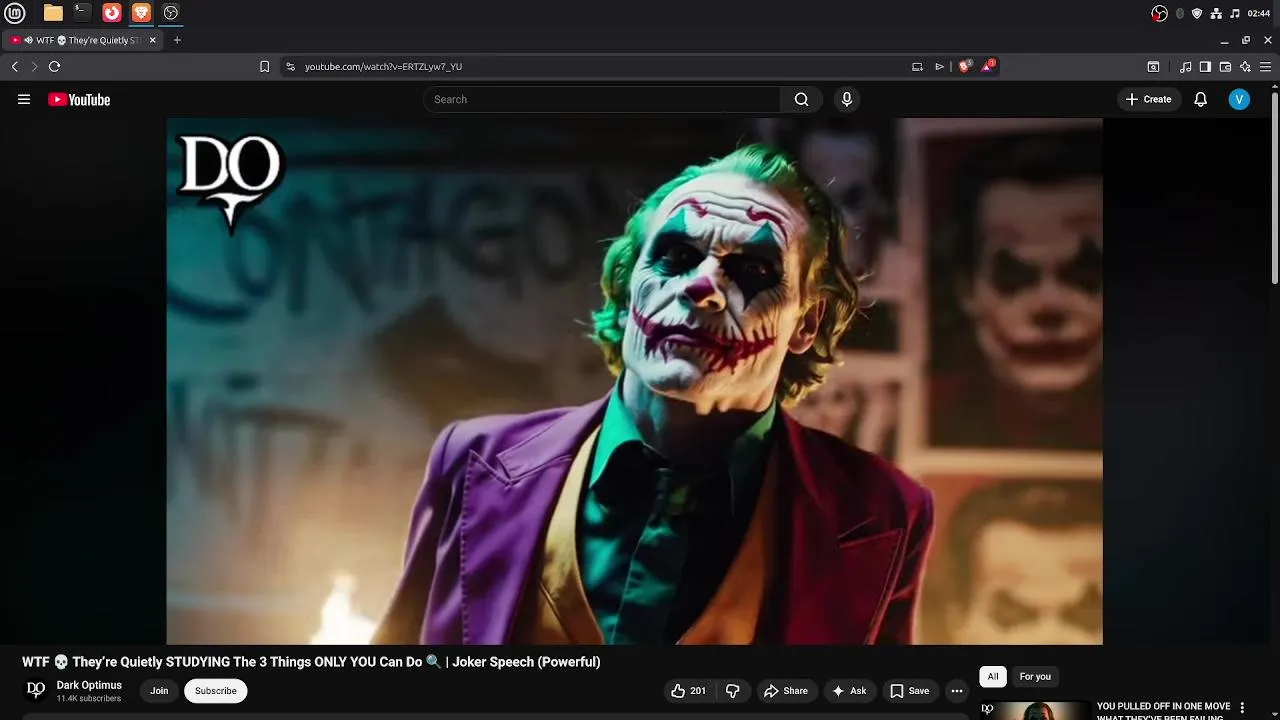This screenshot has height=720, width=1280.
Task: Share this video
Action: coord(786,691)
